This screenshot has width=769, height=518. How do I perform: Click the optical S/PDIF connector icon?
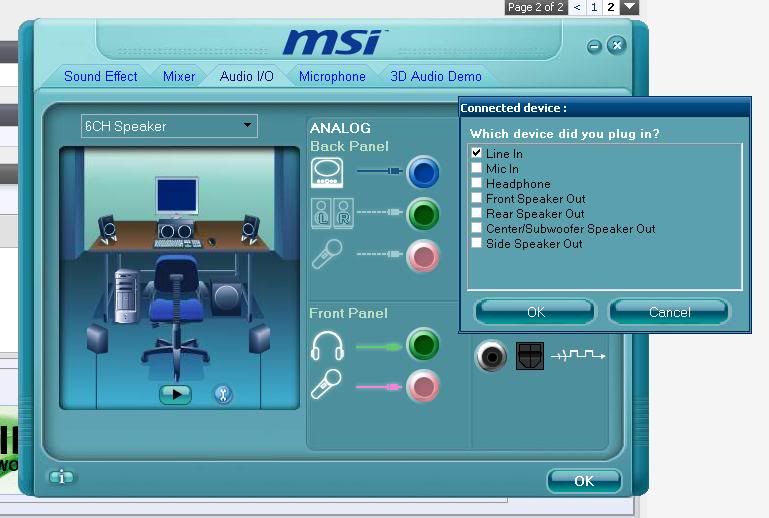(529, 356)
